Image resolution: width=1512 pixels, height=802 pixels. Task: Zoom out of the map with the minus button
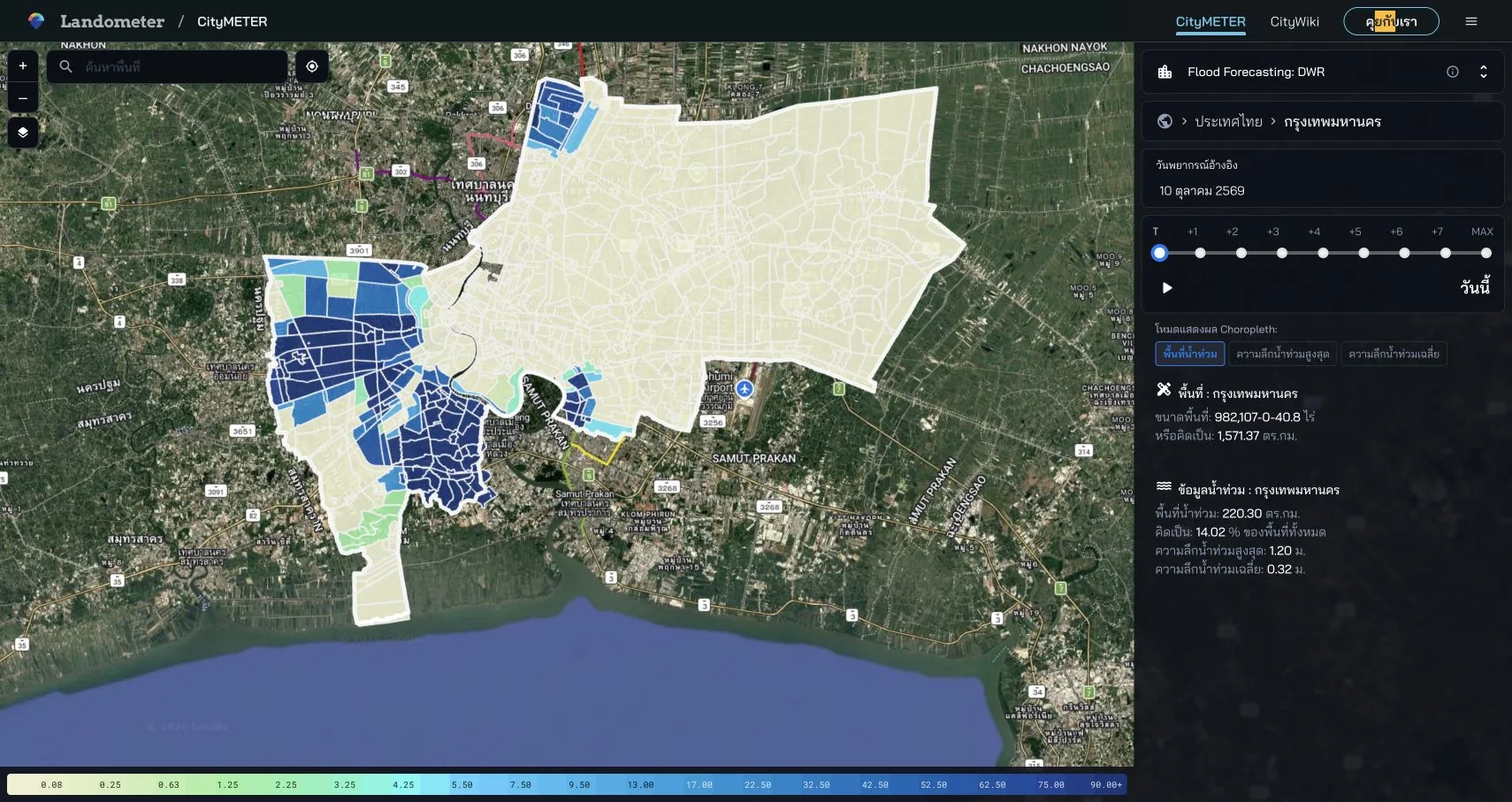[x=23, y=98]
